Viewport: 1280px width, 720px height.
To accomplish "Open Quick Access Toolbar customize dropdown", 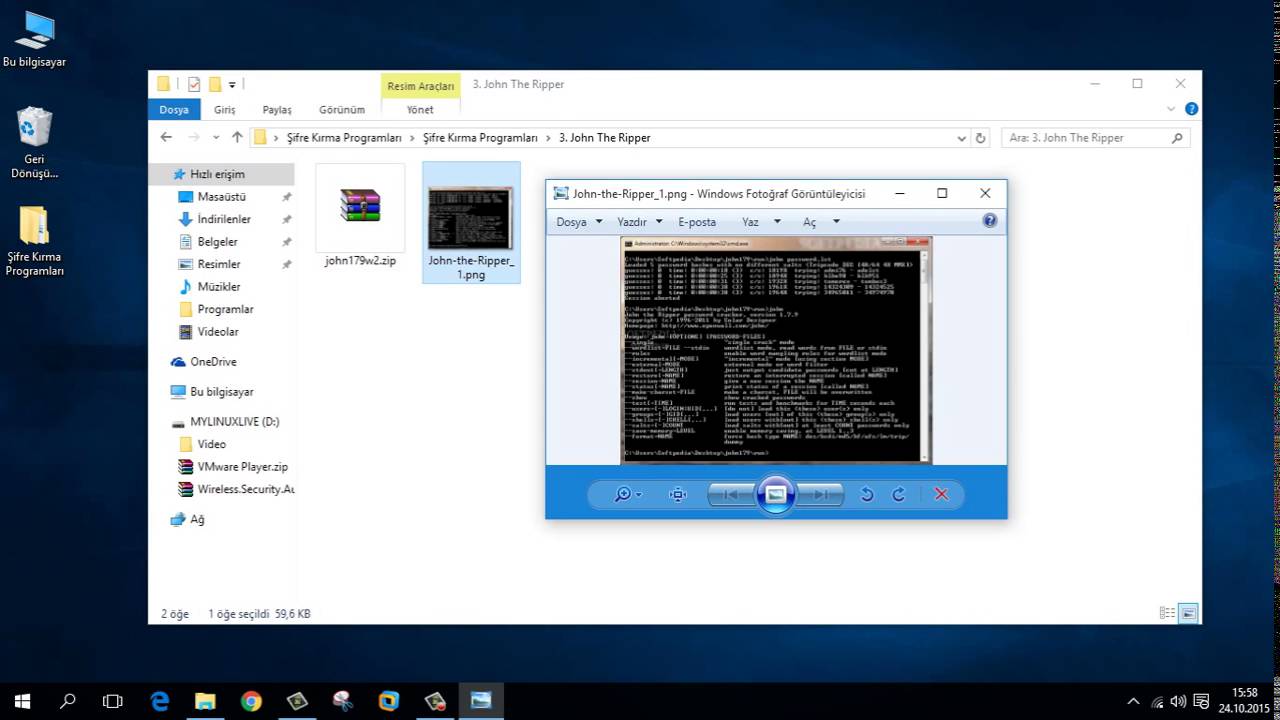I will (x=232, y=84).
